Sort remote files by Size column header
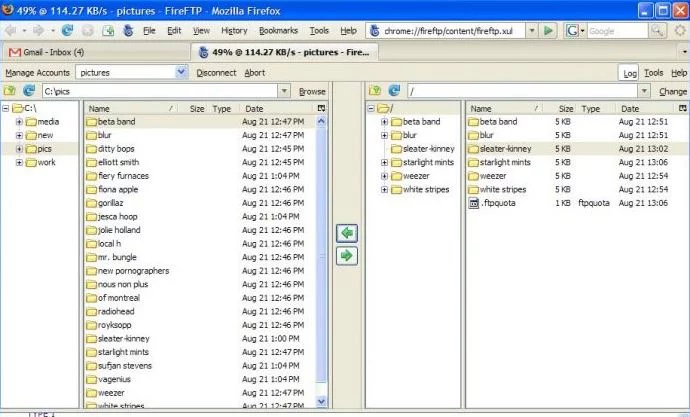 point(560,108)
